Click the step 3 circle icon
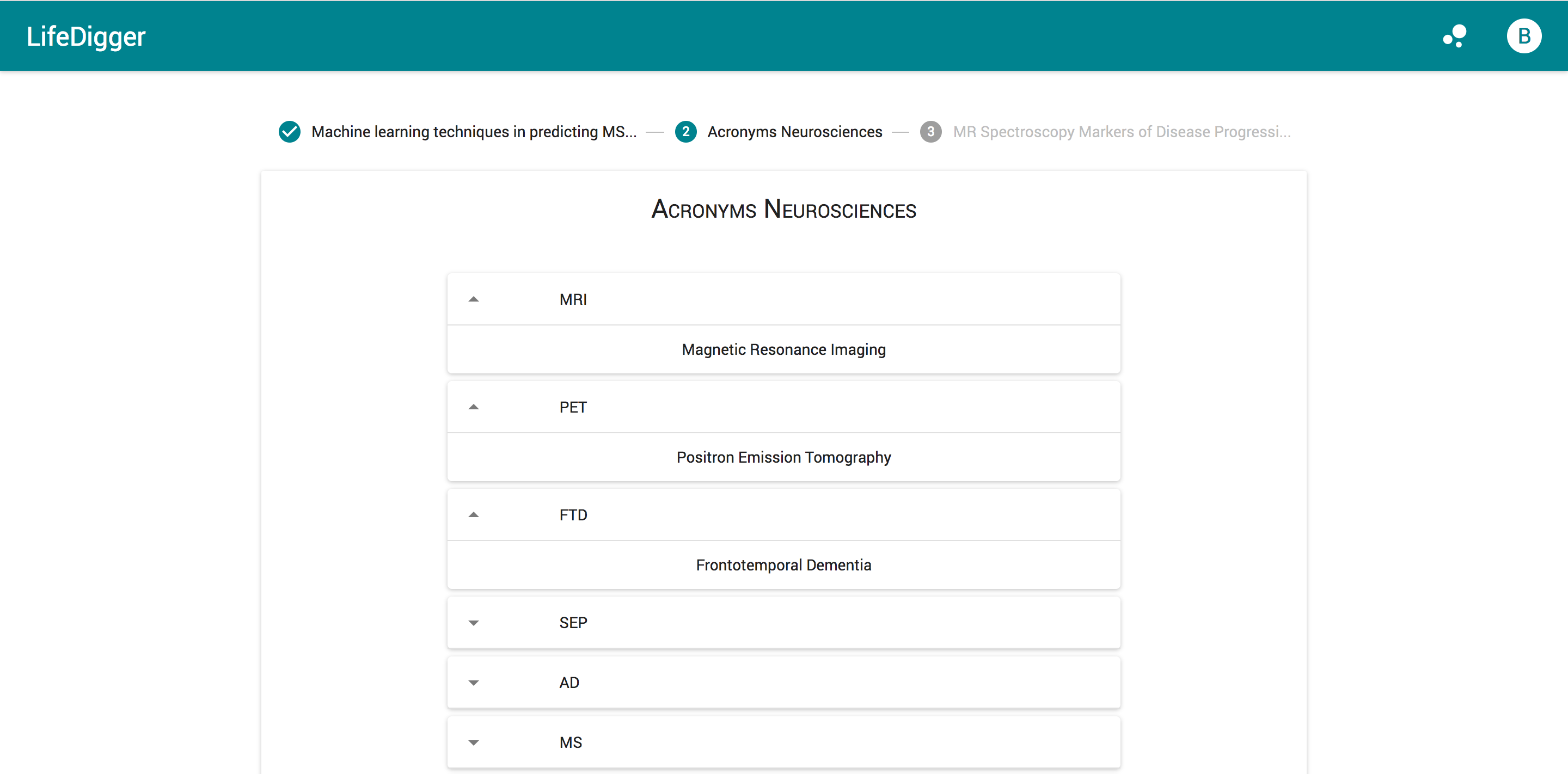Viewport: 1568px width, 774px height. [x=930, y=131]
